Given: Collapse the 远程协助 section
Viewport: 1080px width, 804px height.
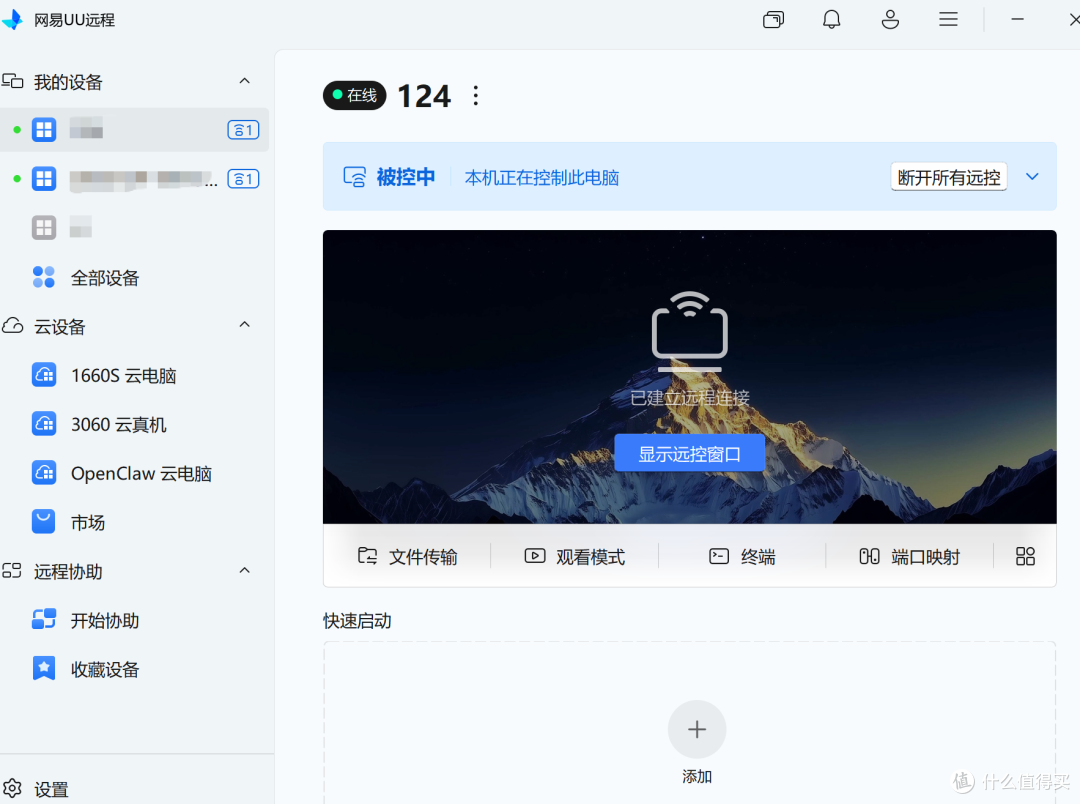Looking at the screenshot, I should [245, 570].
